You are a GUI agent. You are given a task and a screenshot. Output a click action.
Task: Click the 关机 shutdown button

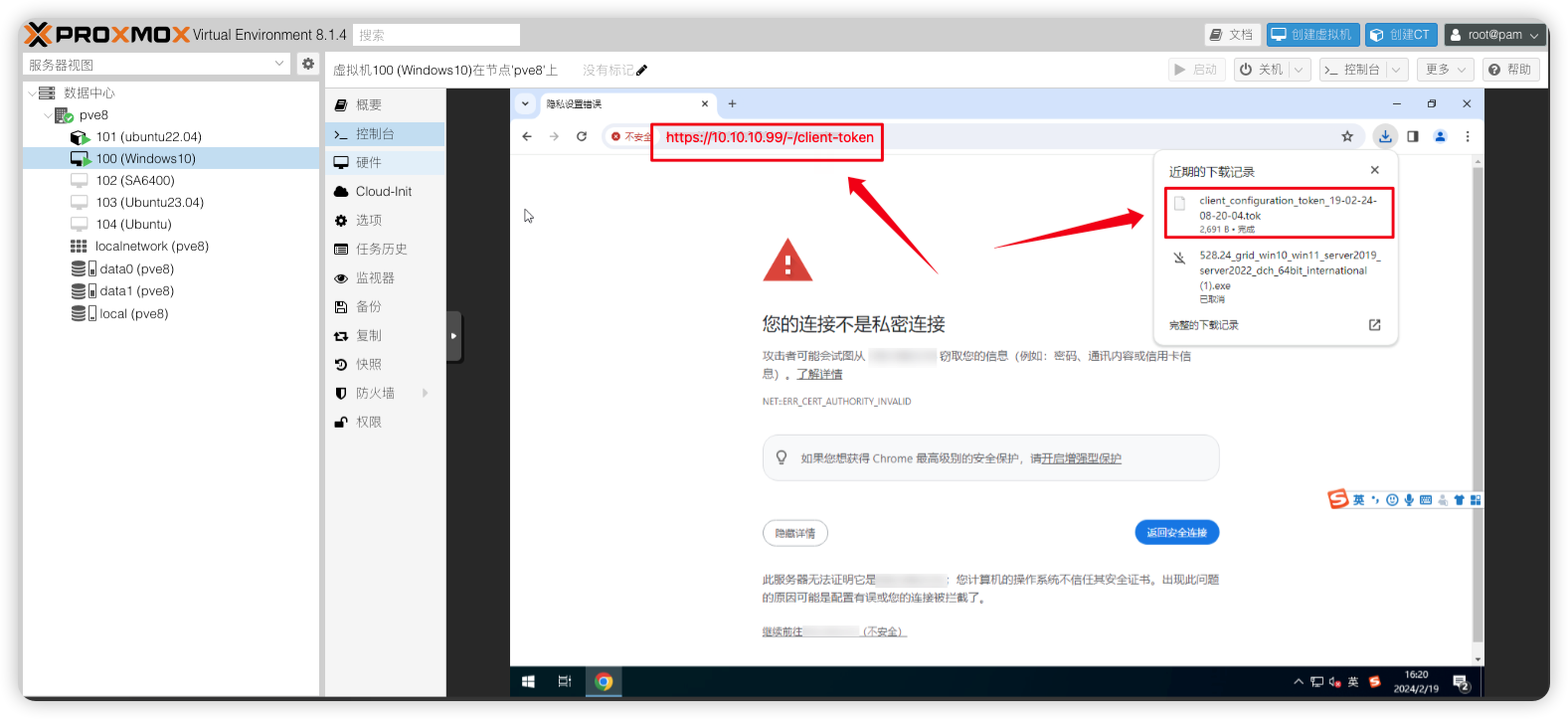pyautogui.click(x=1261, y=70)
